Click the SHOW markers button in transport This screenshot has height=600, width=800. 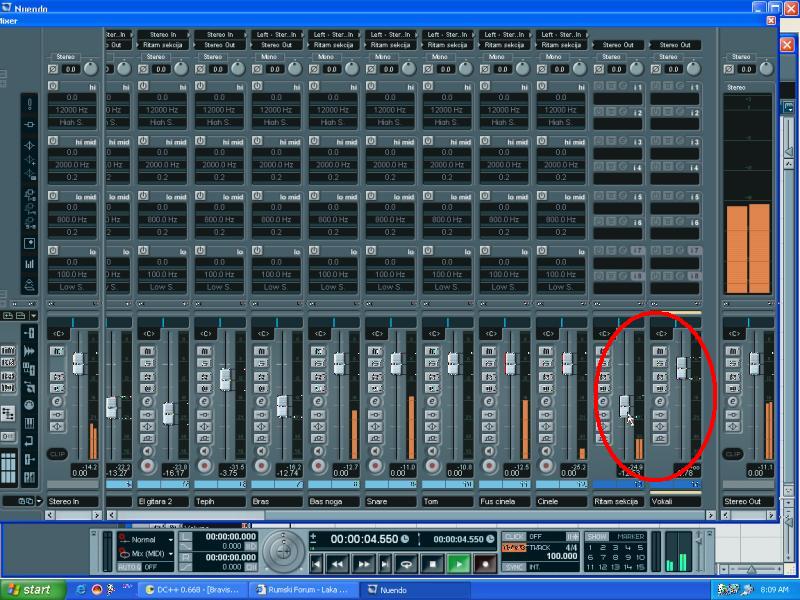pyautogui.click(x=597, y=537)
